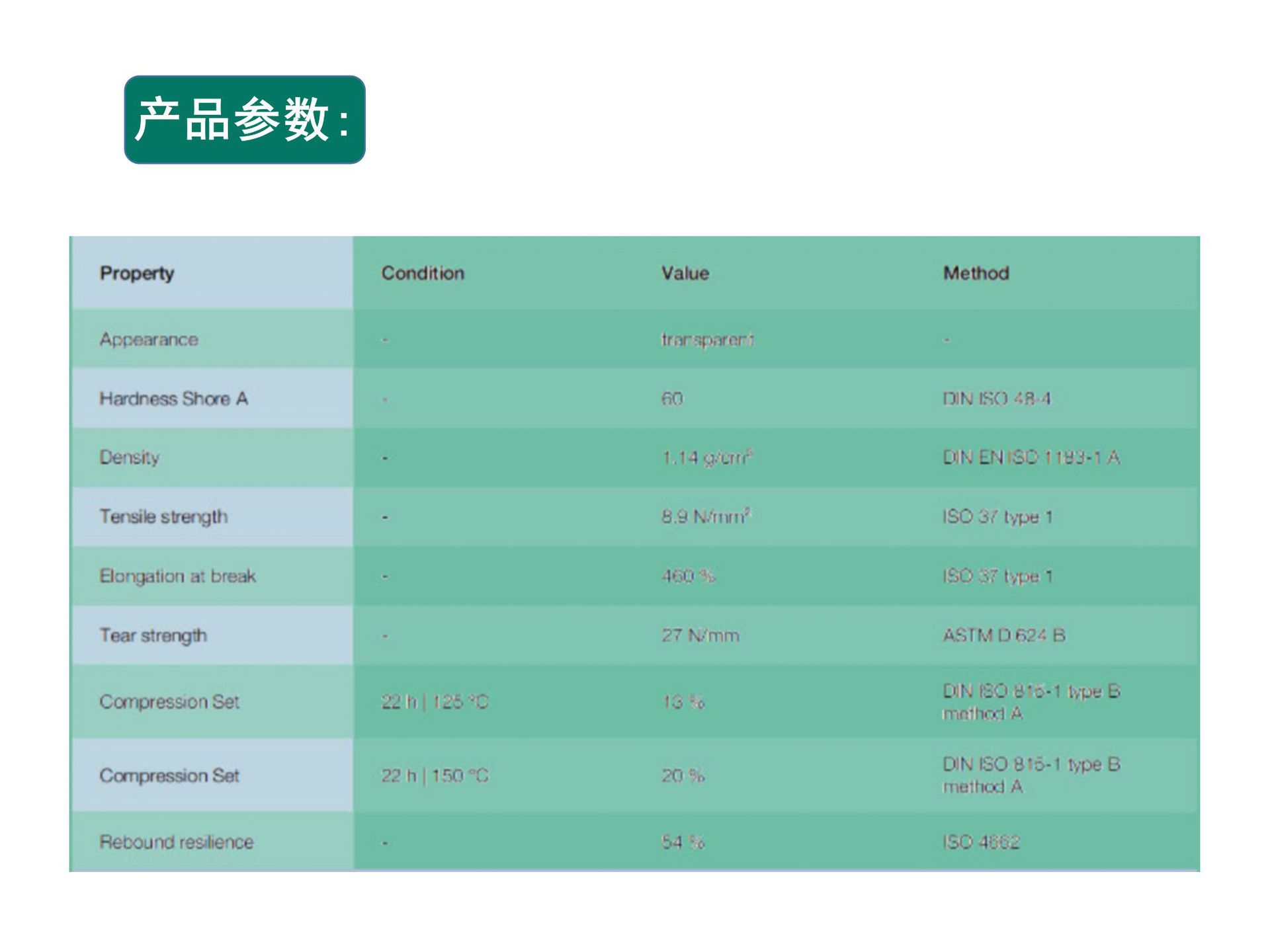The width and height of the screenshot is (1270, 952).
Task: Click the 27 N/mm tear value
Action: [x=700, y=636]
